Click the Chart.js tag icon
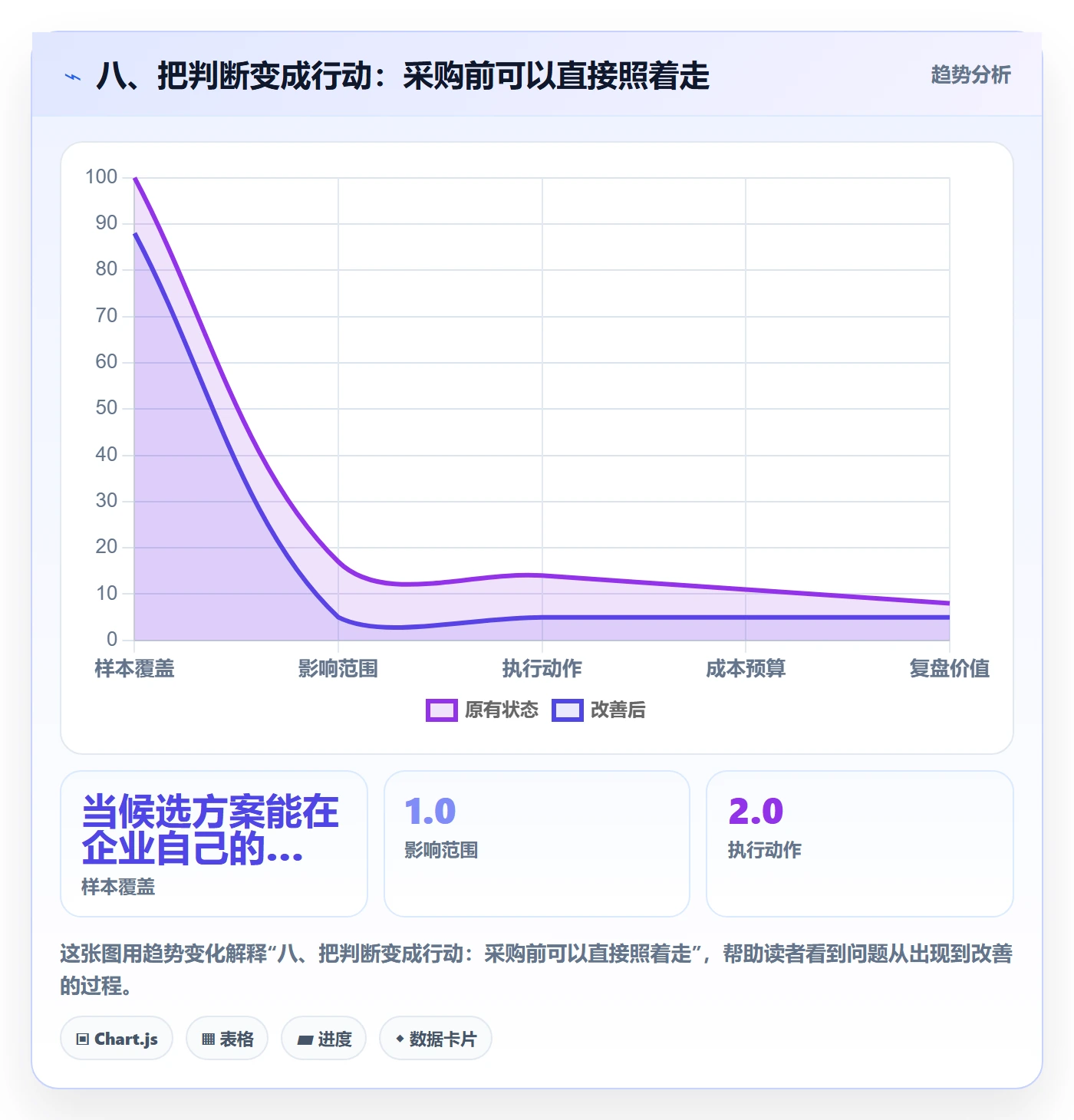 click(x=83, y=1039)
